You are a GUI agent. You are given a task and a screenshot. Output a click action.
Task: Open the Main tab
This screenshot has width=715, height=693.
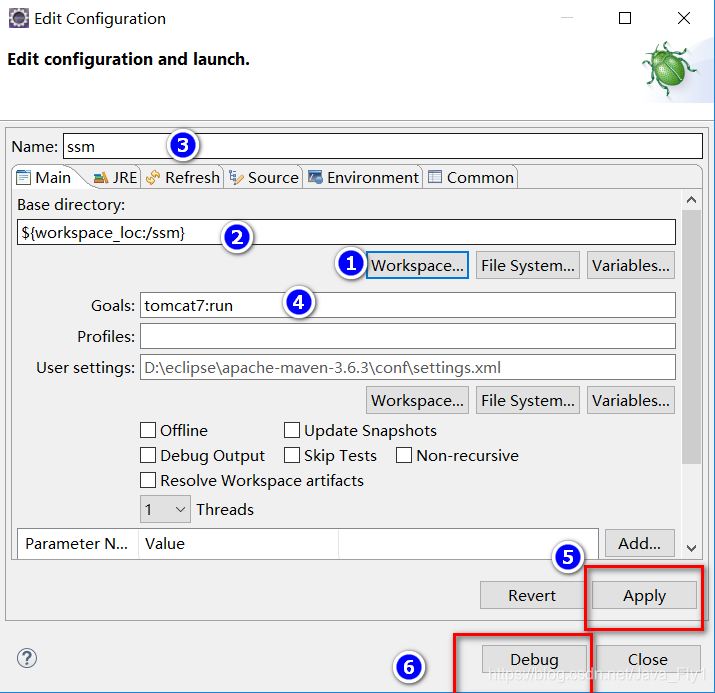click(44, 177)
